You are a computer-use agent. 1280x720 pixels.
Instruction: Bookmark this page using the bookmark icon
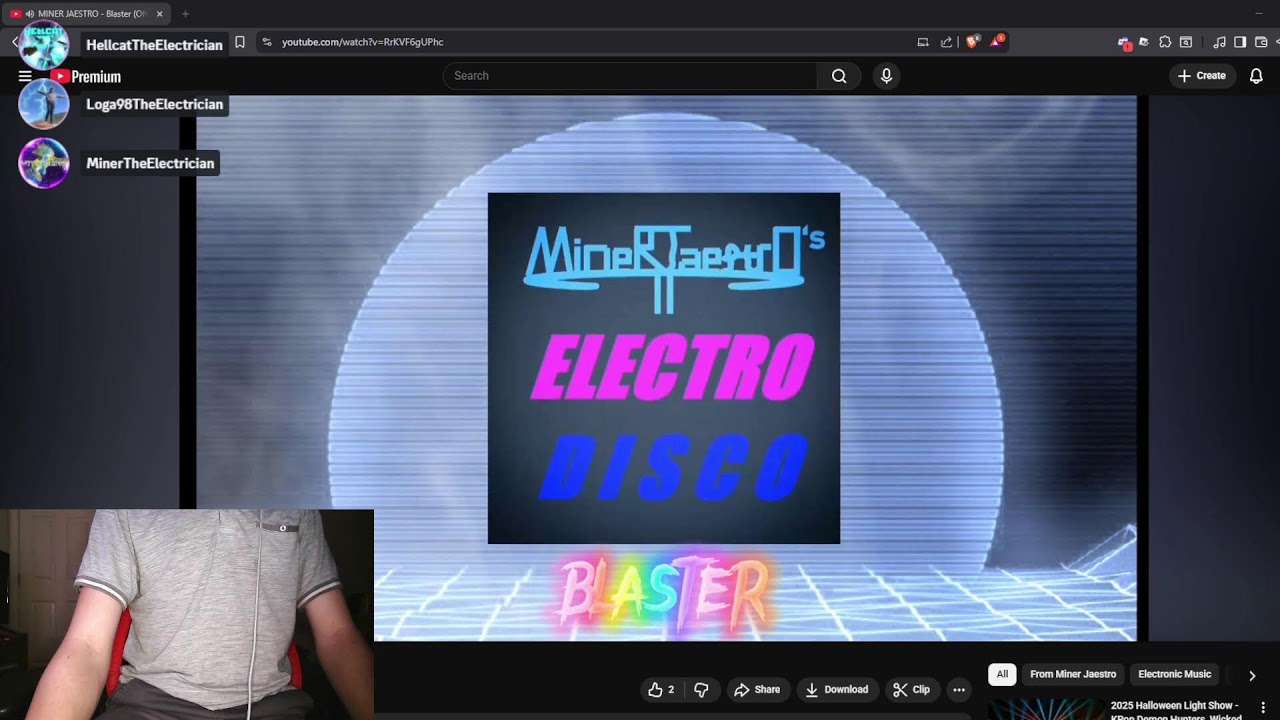click(x=240, y=42)
